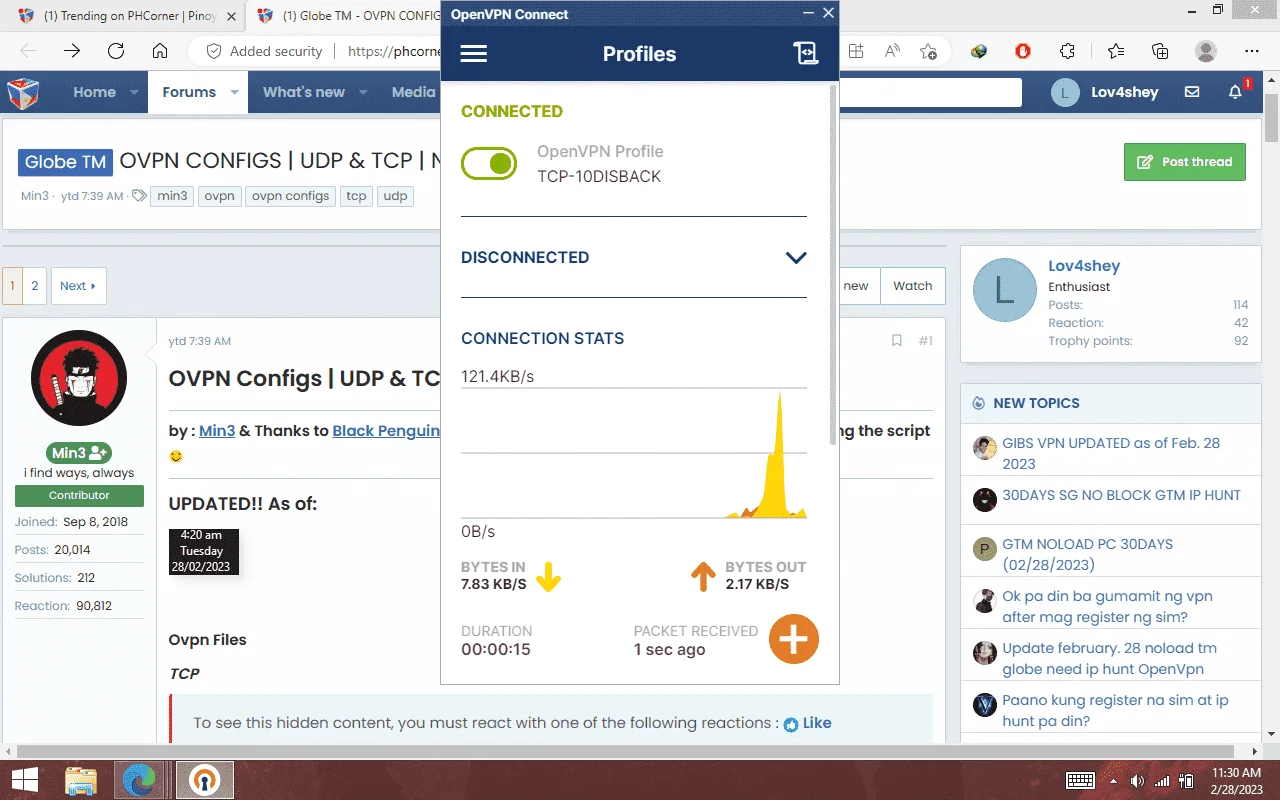Click the orange add profile plus button
Viewport: 1280px width, 800px height.
[x=794, y=639]
